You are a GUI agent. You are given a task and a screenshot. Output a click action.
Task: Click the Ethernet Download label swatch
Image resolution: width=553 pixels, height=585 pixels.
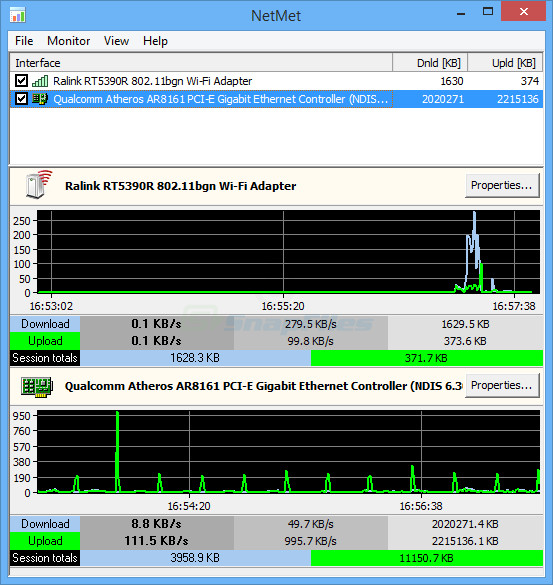tap(45, 524)
